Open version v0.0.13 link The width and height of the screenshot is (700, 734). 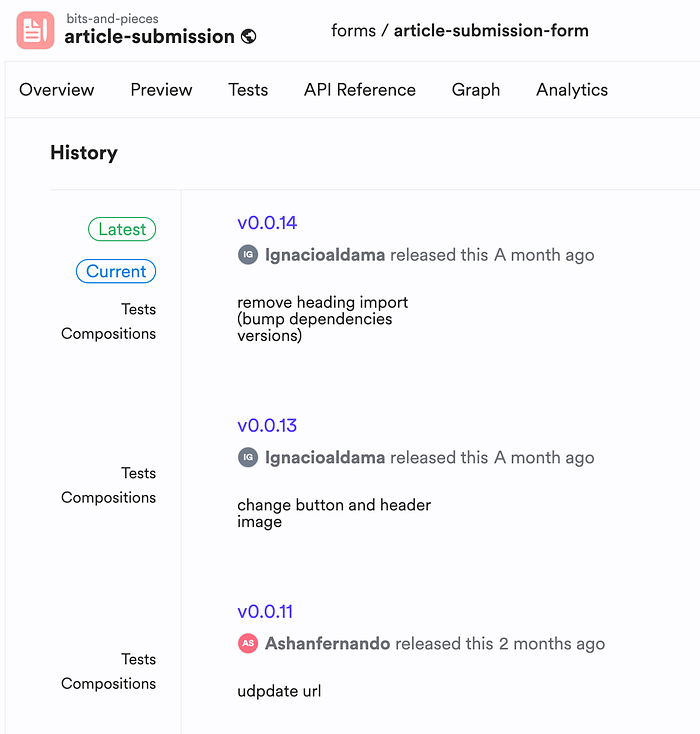(x=267, y=426)
